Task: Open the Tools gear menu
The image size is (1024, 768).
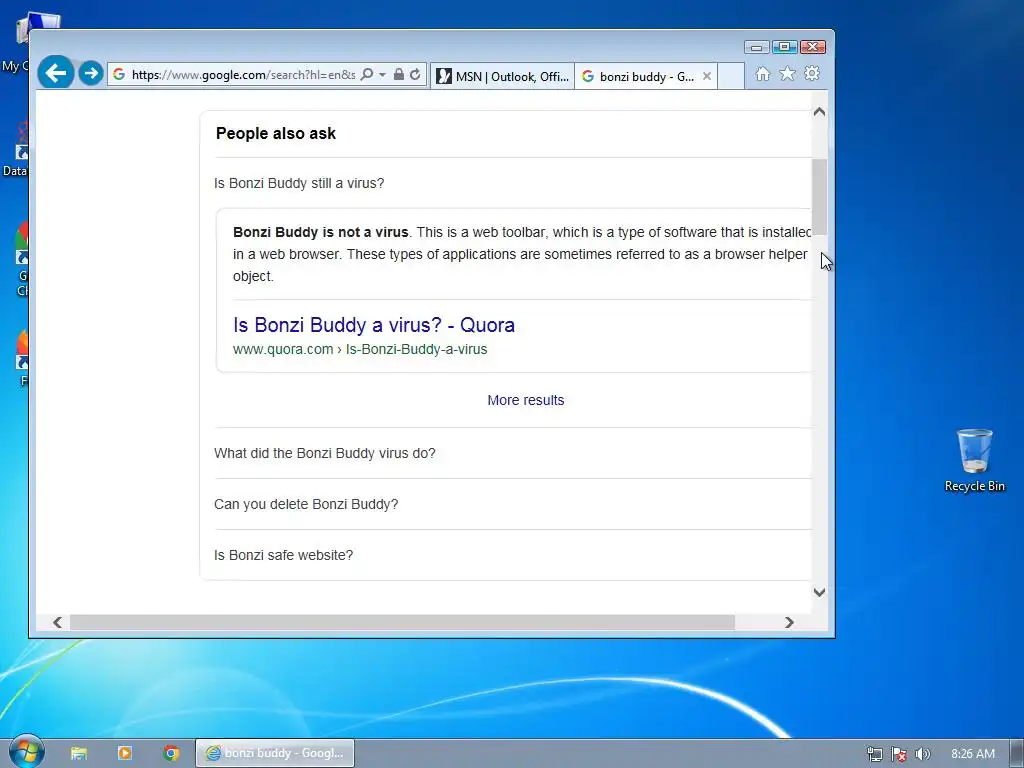Action: pos(812,73)
